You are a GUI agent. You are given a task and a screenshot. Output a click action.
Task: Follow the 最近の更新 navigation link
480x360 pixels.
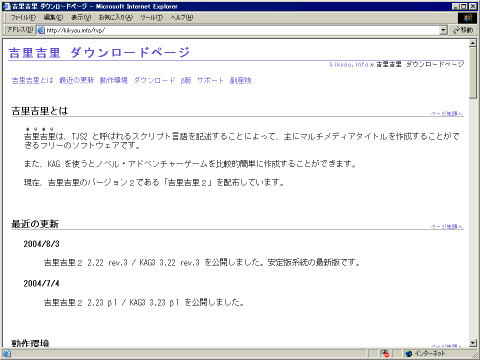pos(76,80)
